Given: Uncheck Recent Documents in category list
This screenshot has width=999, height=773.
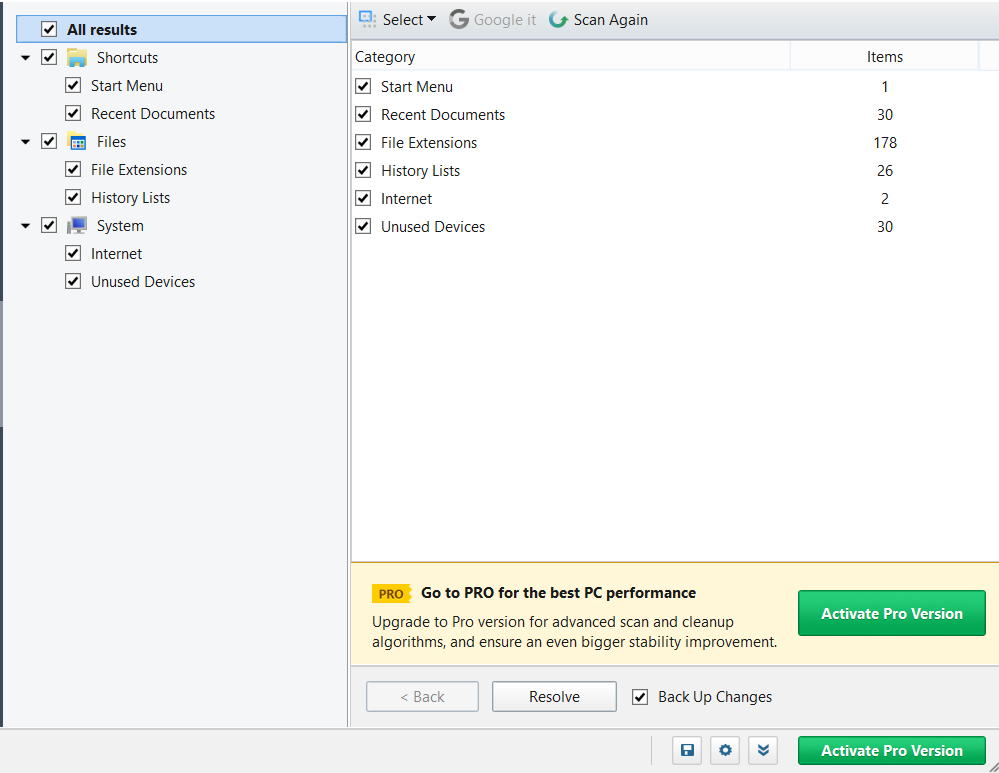Looking at the screenshot, I should coord(363,114).
